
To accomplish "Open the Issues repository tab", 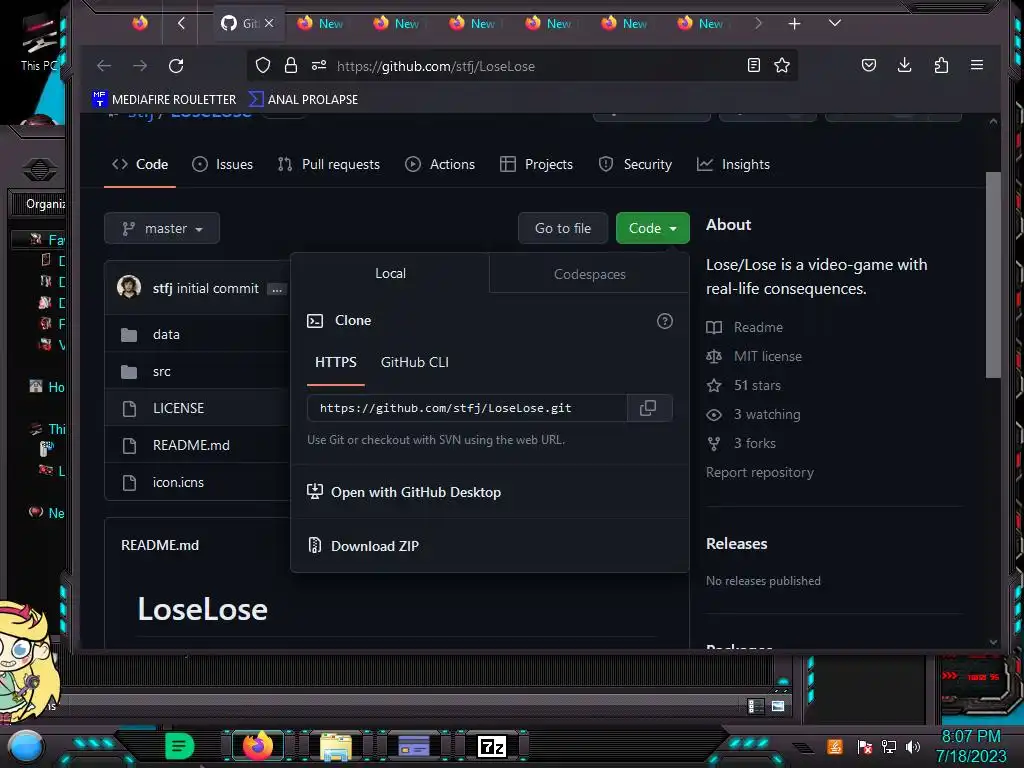I will point(223,165).
